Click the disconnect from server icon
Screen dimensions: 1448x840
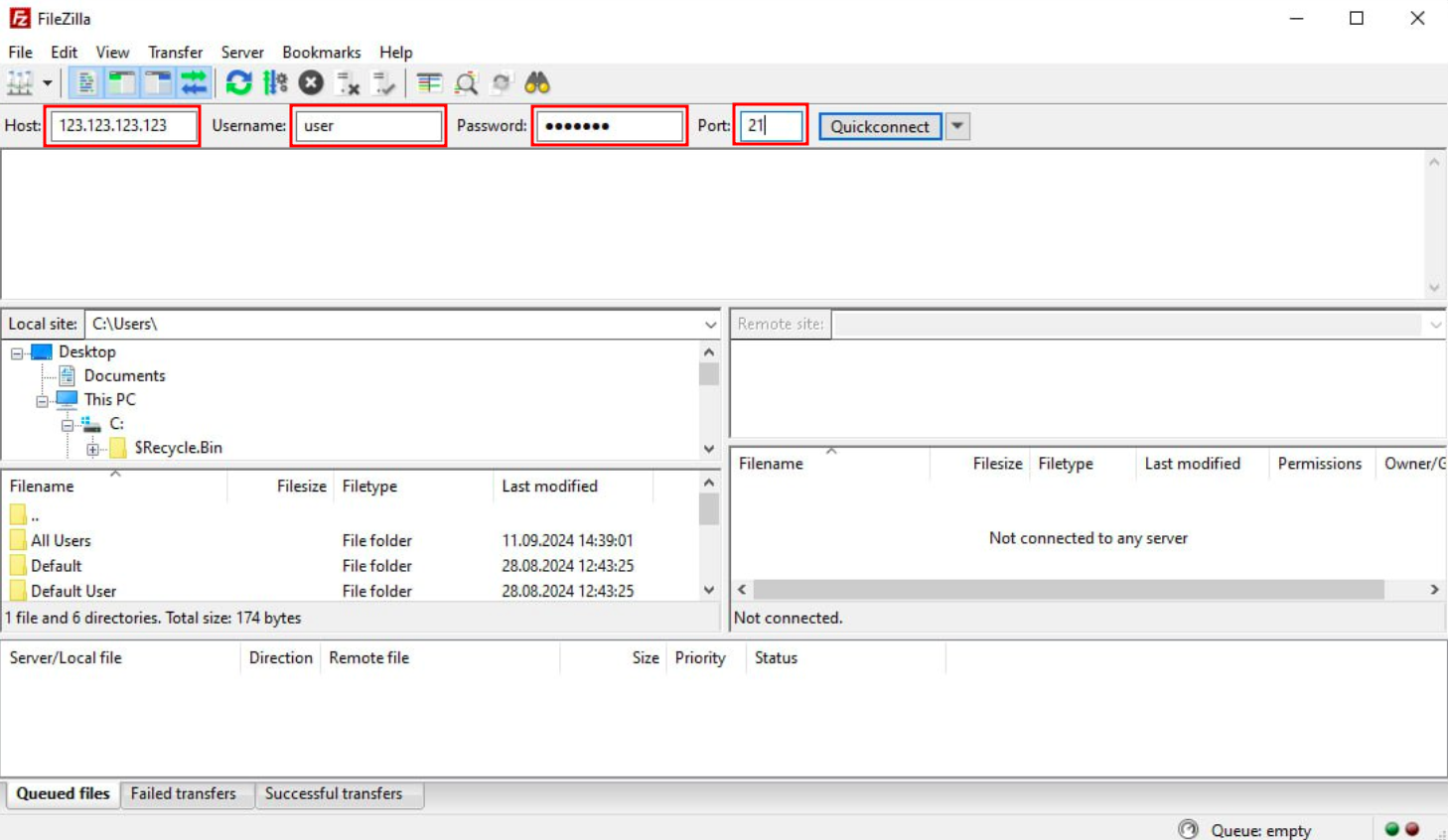[x=348, y=83]
